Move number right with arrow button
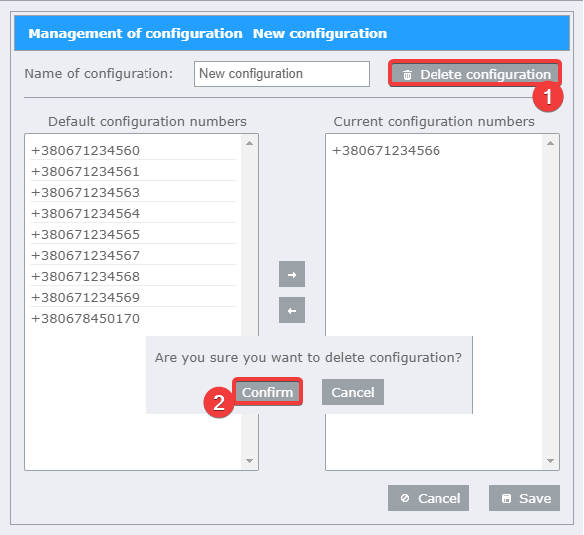584x535 pixels. tap(292, 274)
